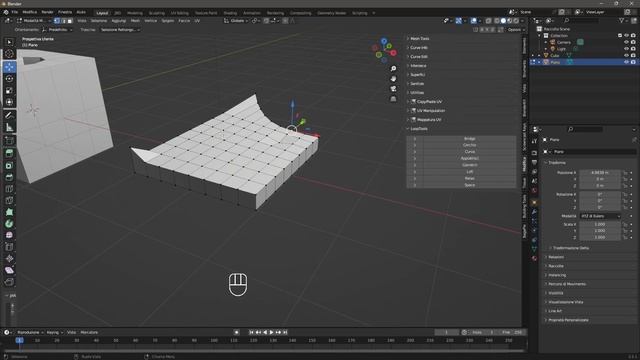Activate the Transform tool
640x360 pixels.
(x=9, y=102)
